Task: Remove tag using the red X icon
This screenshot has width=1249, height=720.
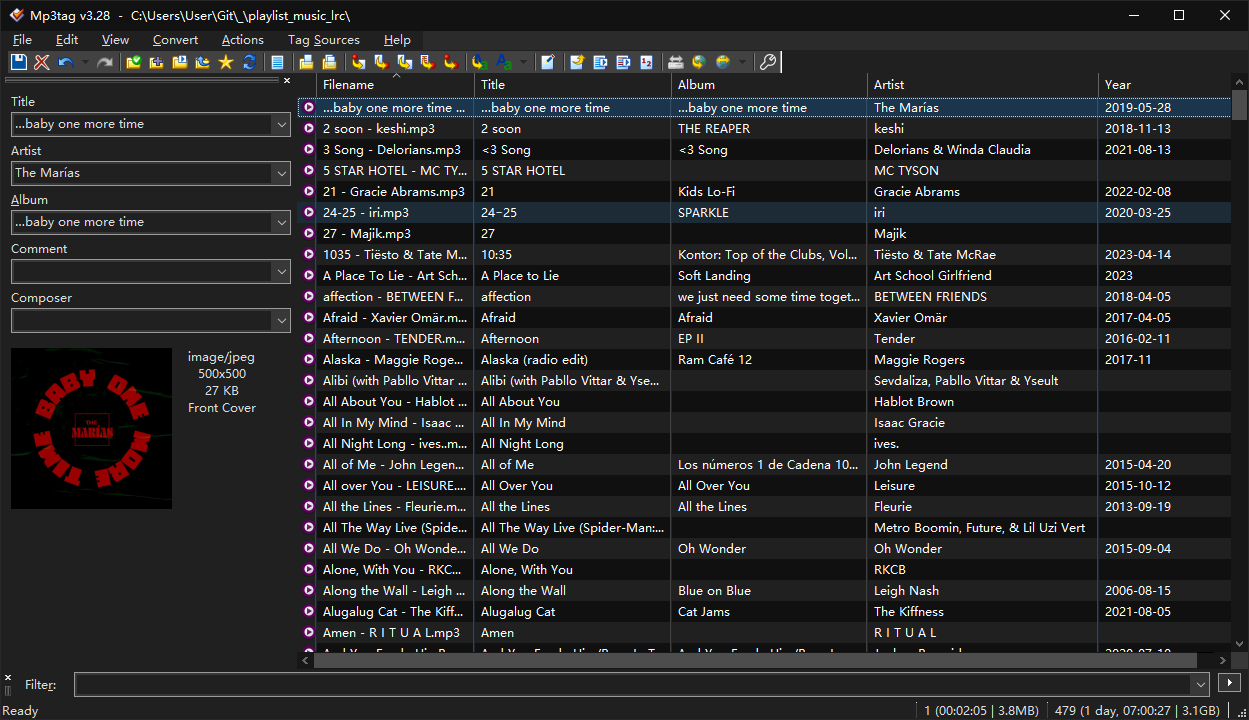Action: [42, 62]
